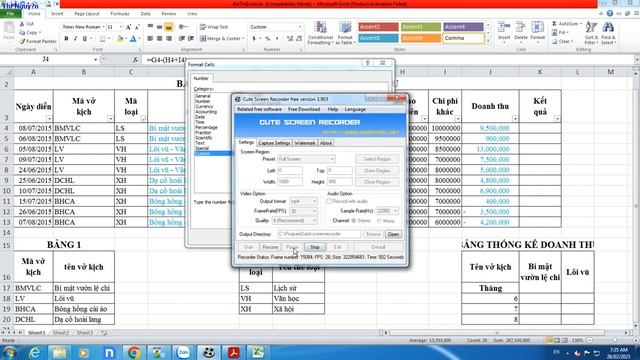Image resolution: width=640 pixels, height=360 pixels.
Task: Click the Decrease Decimal icon
Action: [299, 38]
